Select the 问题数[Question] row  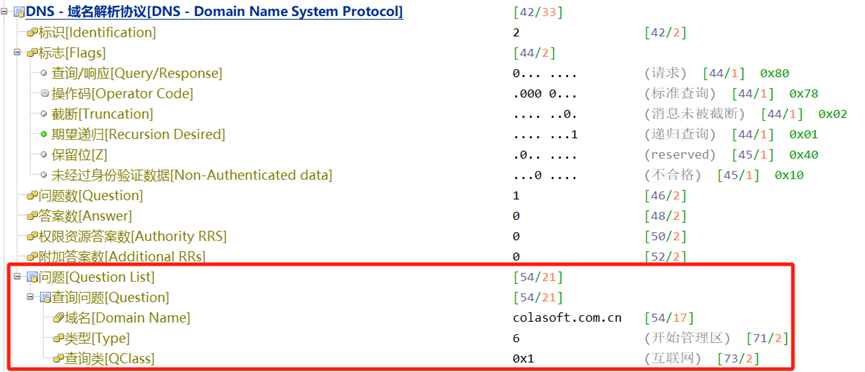click(x=90, y=195)
